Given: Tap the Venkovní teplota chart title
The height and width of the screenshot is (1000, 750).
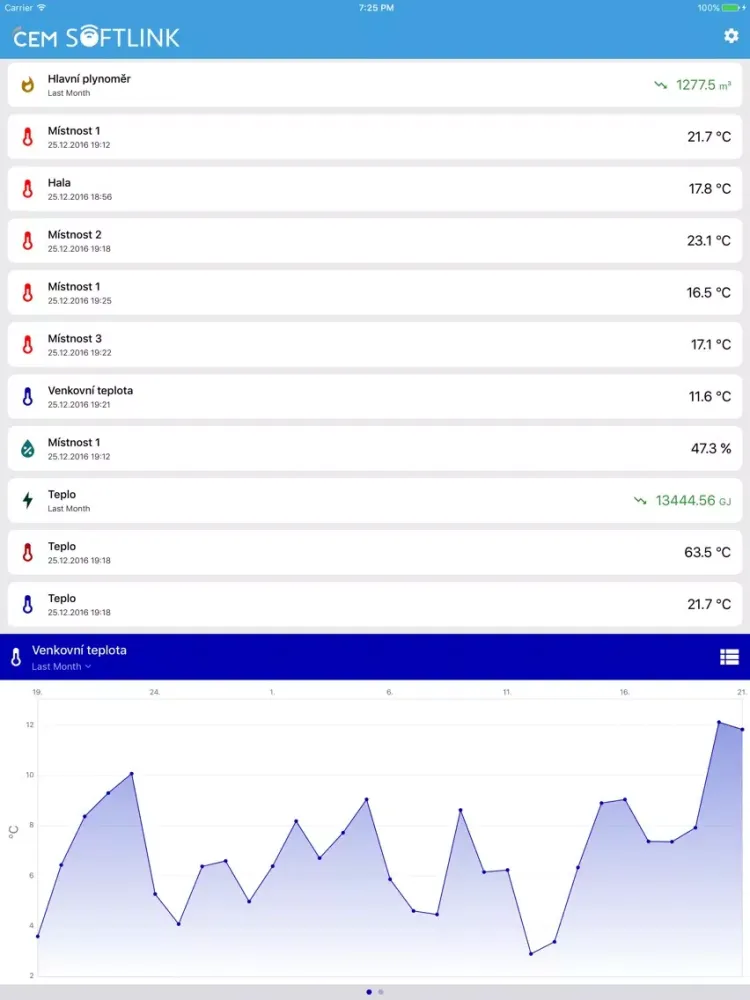Looking at the screenshot, I should (79, 651).
